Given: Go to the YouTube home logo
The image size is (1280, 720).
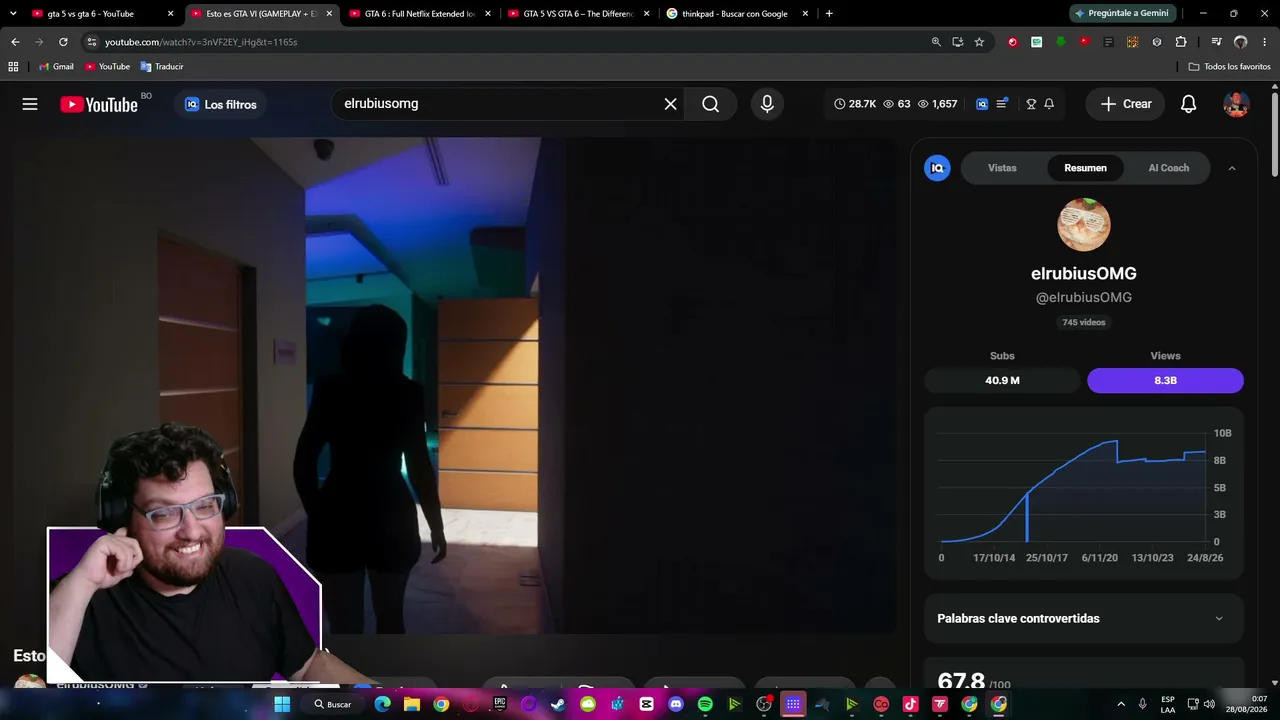Looking at the screenshot, I should point(99,104).
